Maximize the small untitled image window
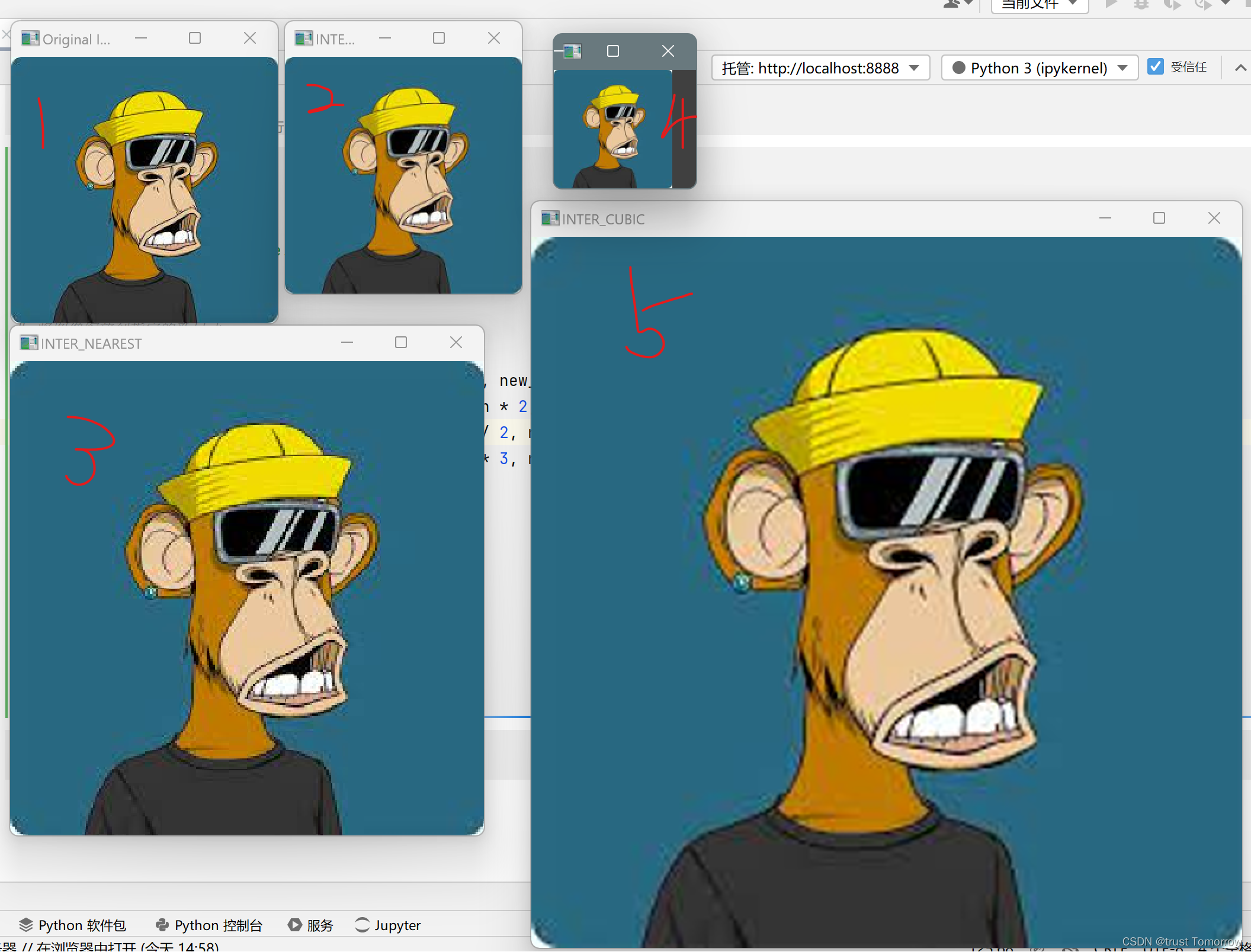This screenshot has height=952, width=1251. [x=613, y=51]
